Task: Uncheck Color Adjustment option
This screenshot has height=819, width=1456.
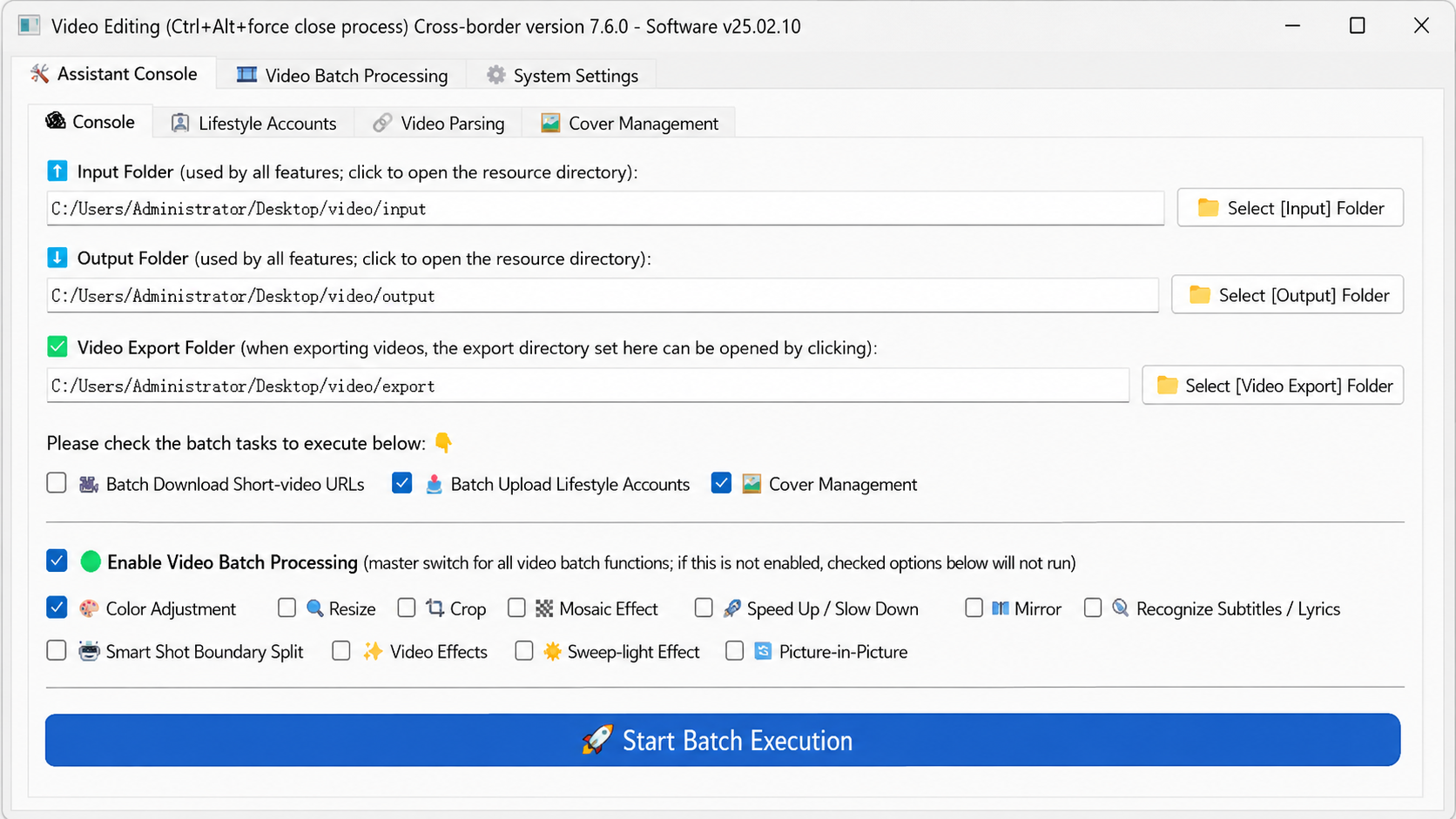Action: pos(57,608)
